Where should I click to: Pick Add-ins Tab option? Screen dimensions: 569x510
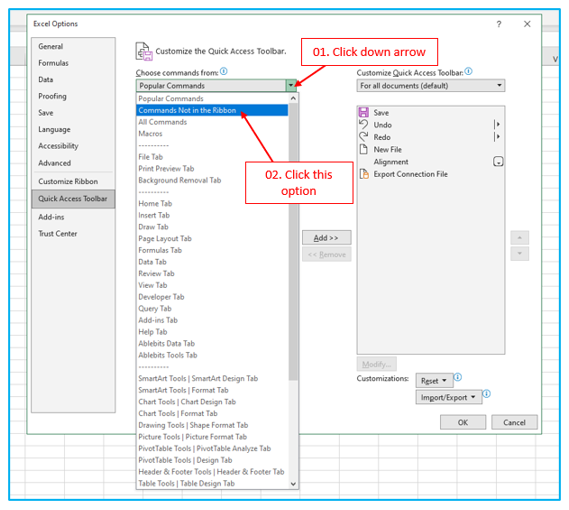pos(212,320)
